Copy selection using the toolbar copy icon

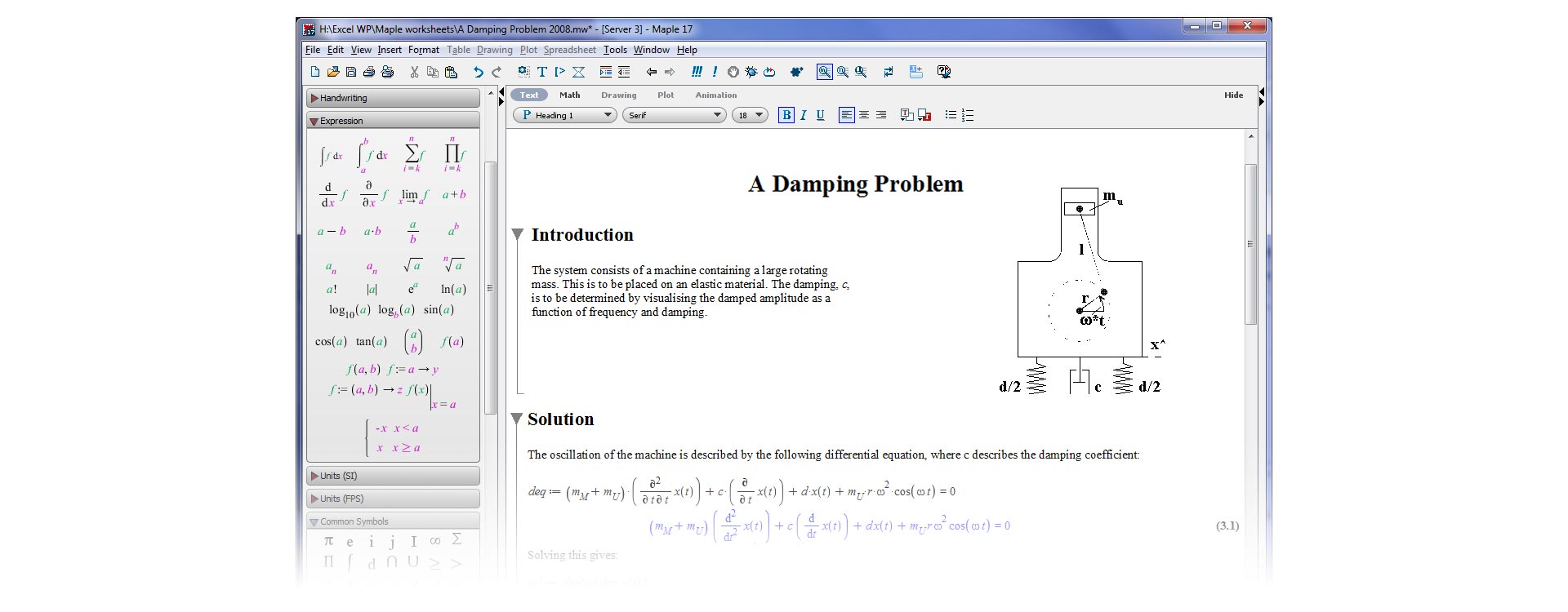coord(433,72)
